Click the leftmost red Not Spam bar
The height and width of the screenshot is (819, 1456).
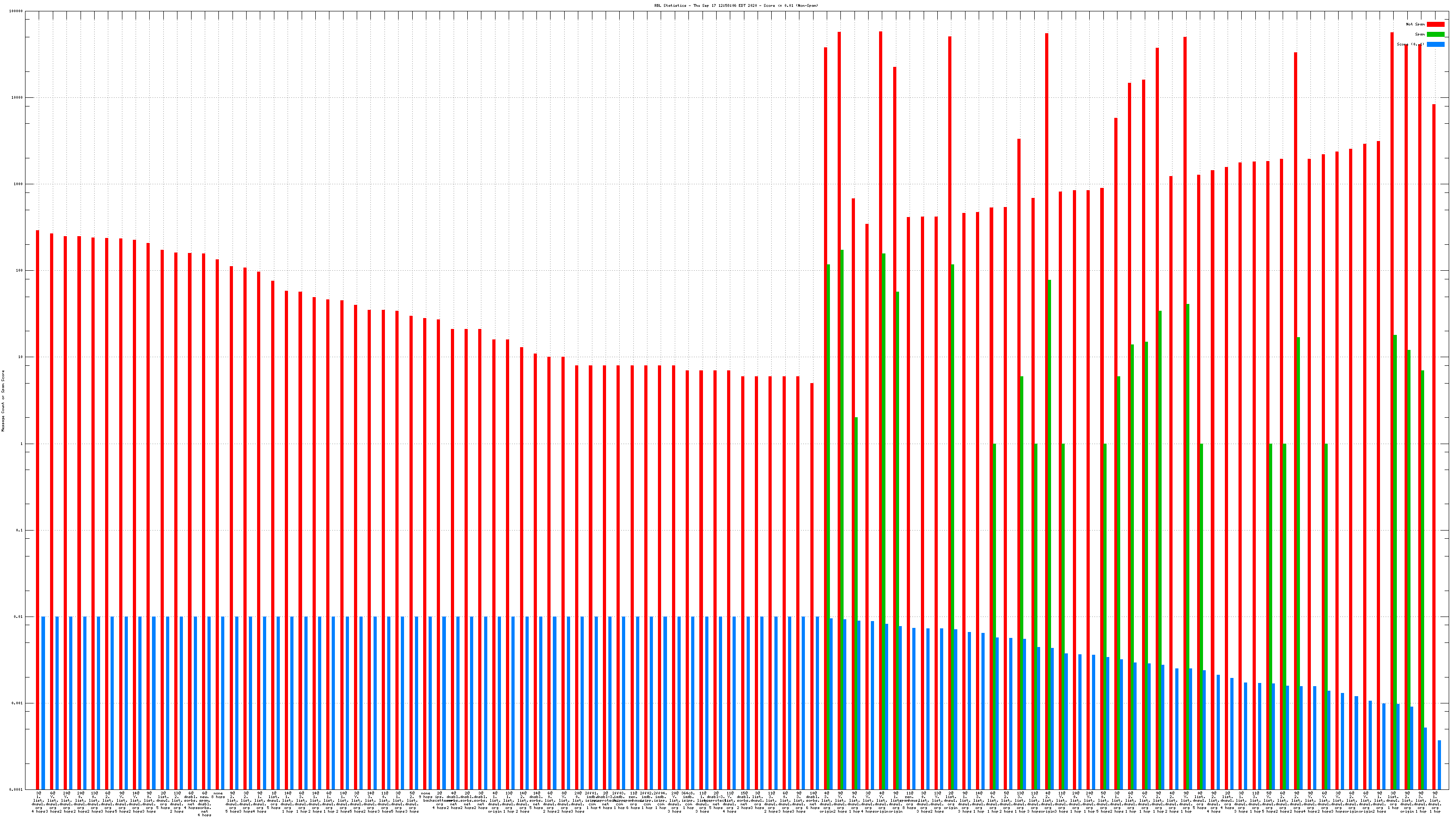(38, 509)
